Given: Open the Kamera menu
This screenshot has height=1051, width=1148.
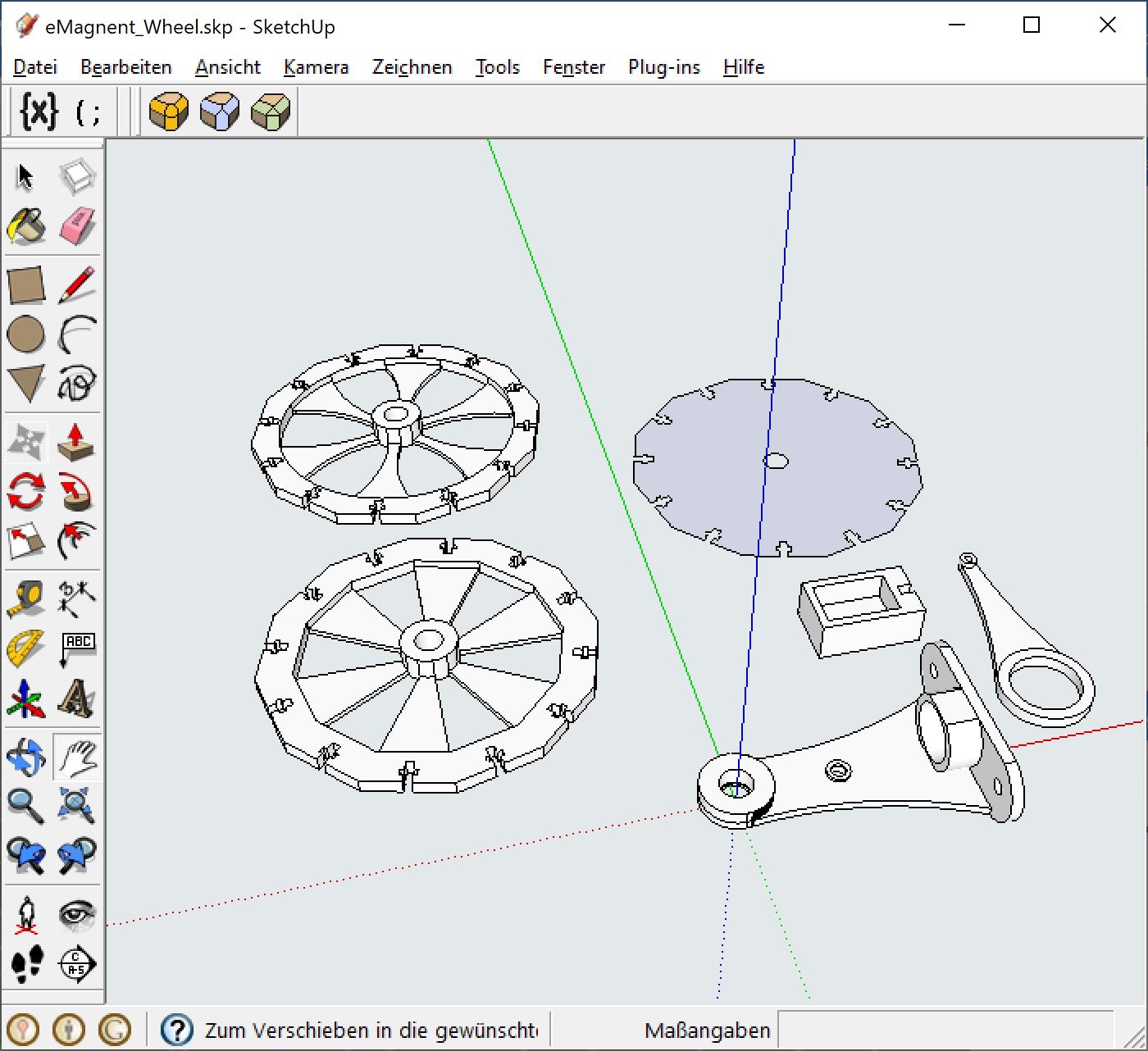Looking at the screenshot, I should pyautogui.click(x=316, y=67).
